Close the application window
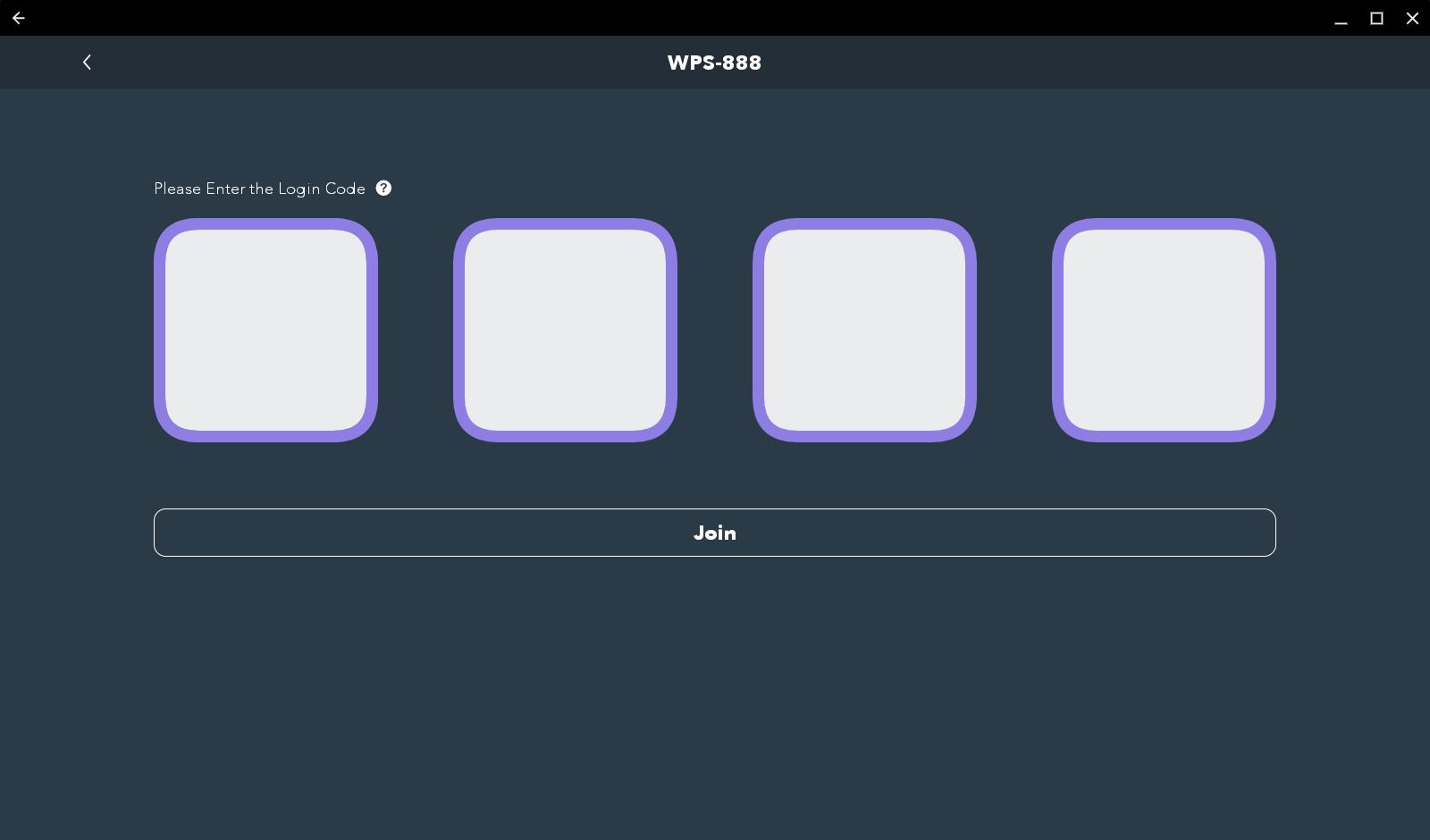The image size is (1430, 840). coord(1412,18)
